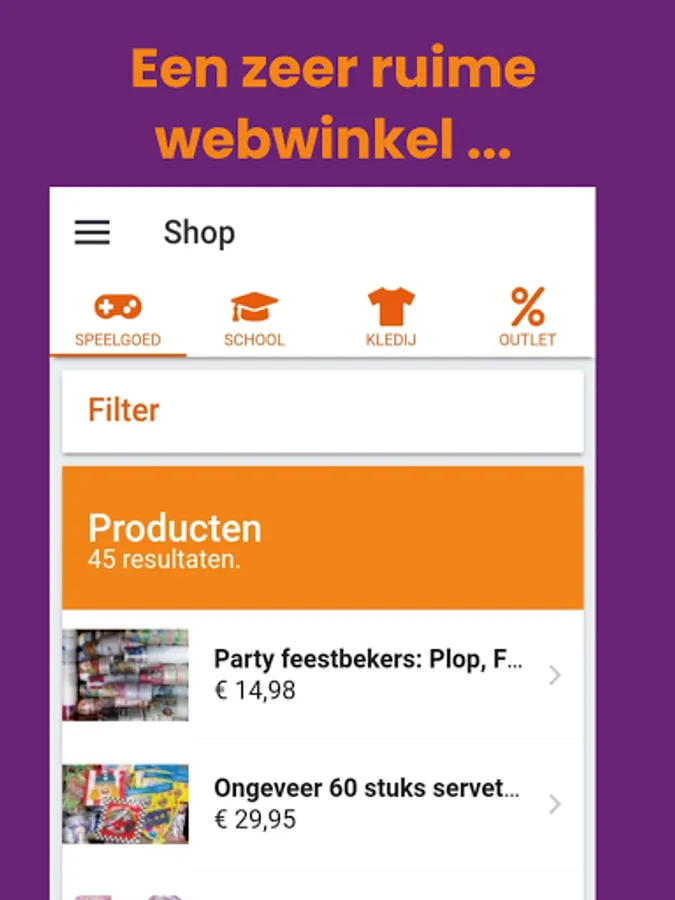The width and height of the screenshot is (675, 900).
Task: Open the hamburger navigation menu
Action: click(x=92, y=232)
